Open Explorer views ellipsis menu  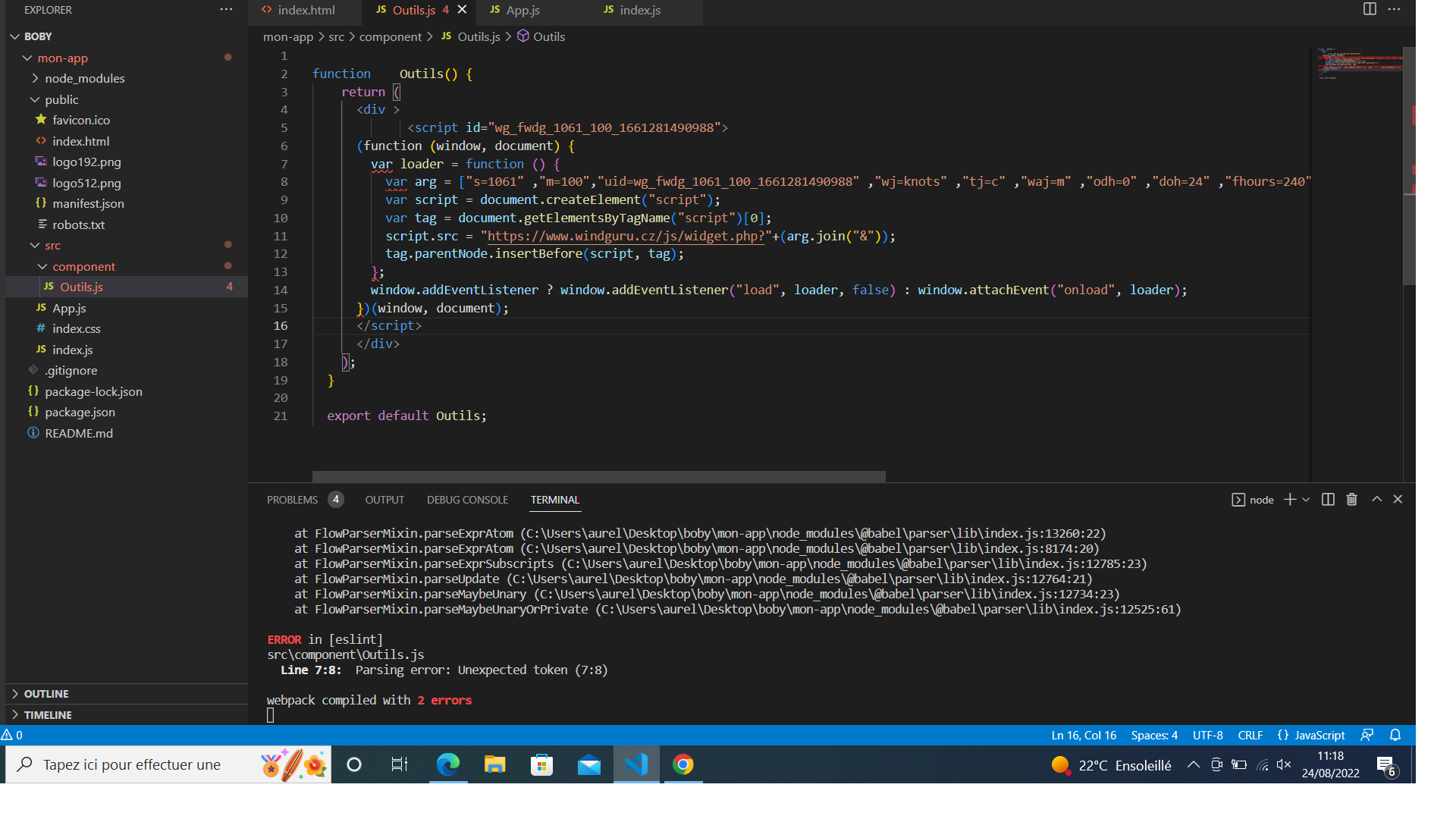tap(226, 9)
